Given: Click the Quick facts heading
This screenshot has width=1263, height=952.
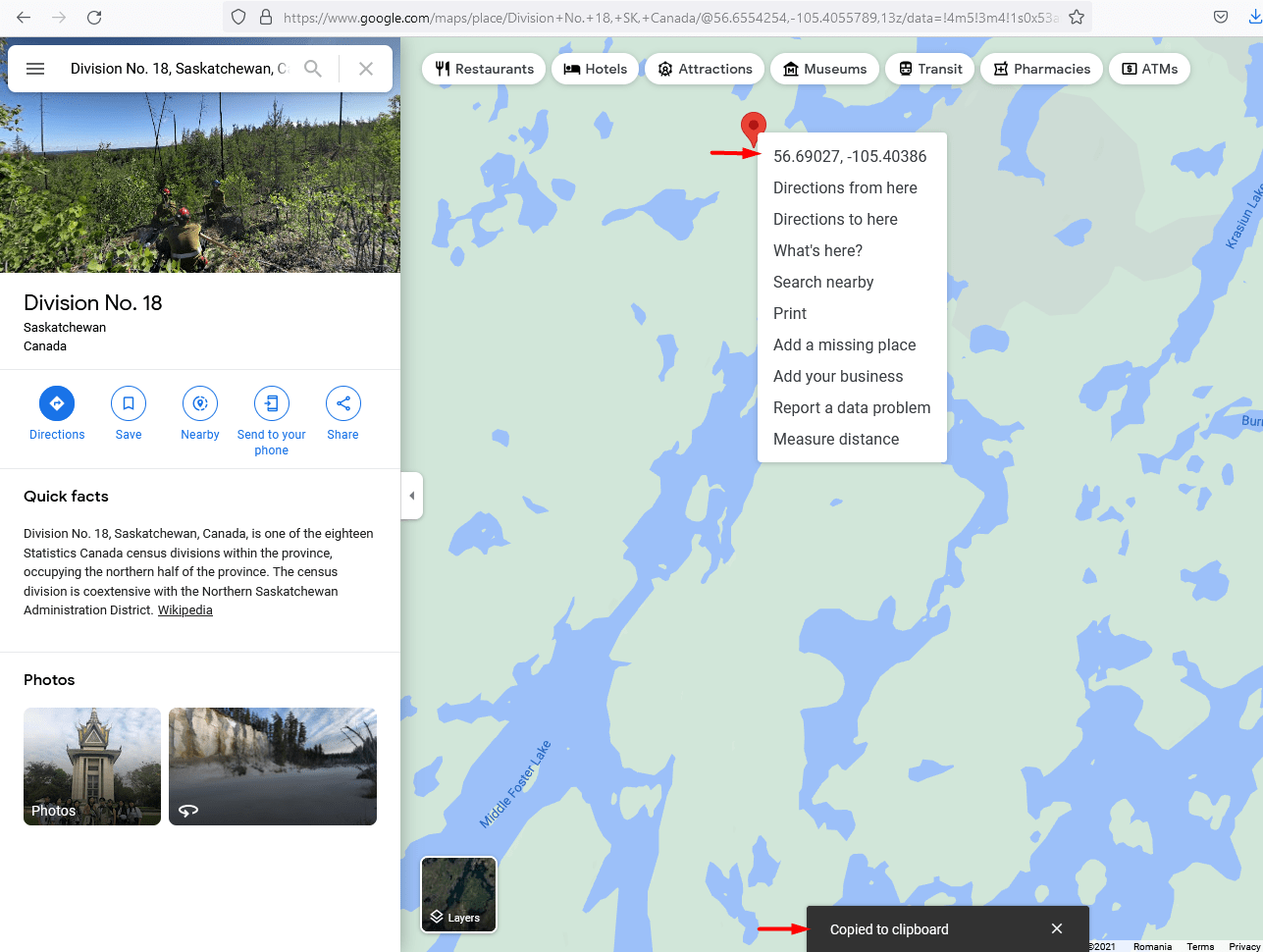Looking at the screenshot, I should tap(66, 496).
